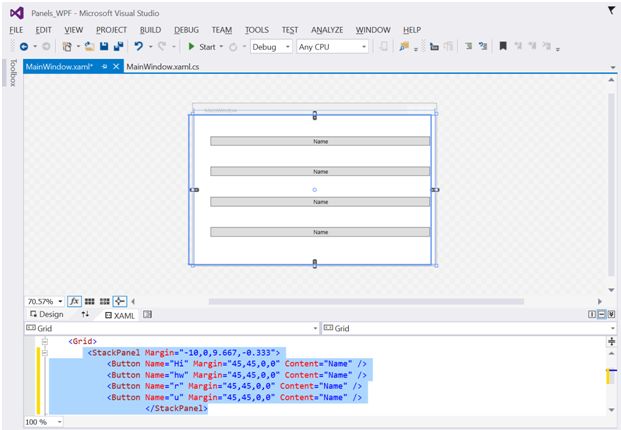Open the FILE menu
621x430 pixels.
(16, 30)
